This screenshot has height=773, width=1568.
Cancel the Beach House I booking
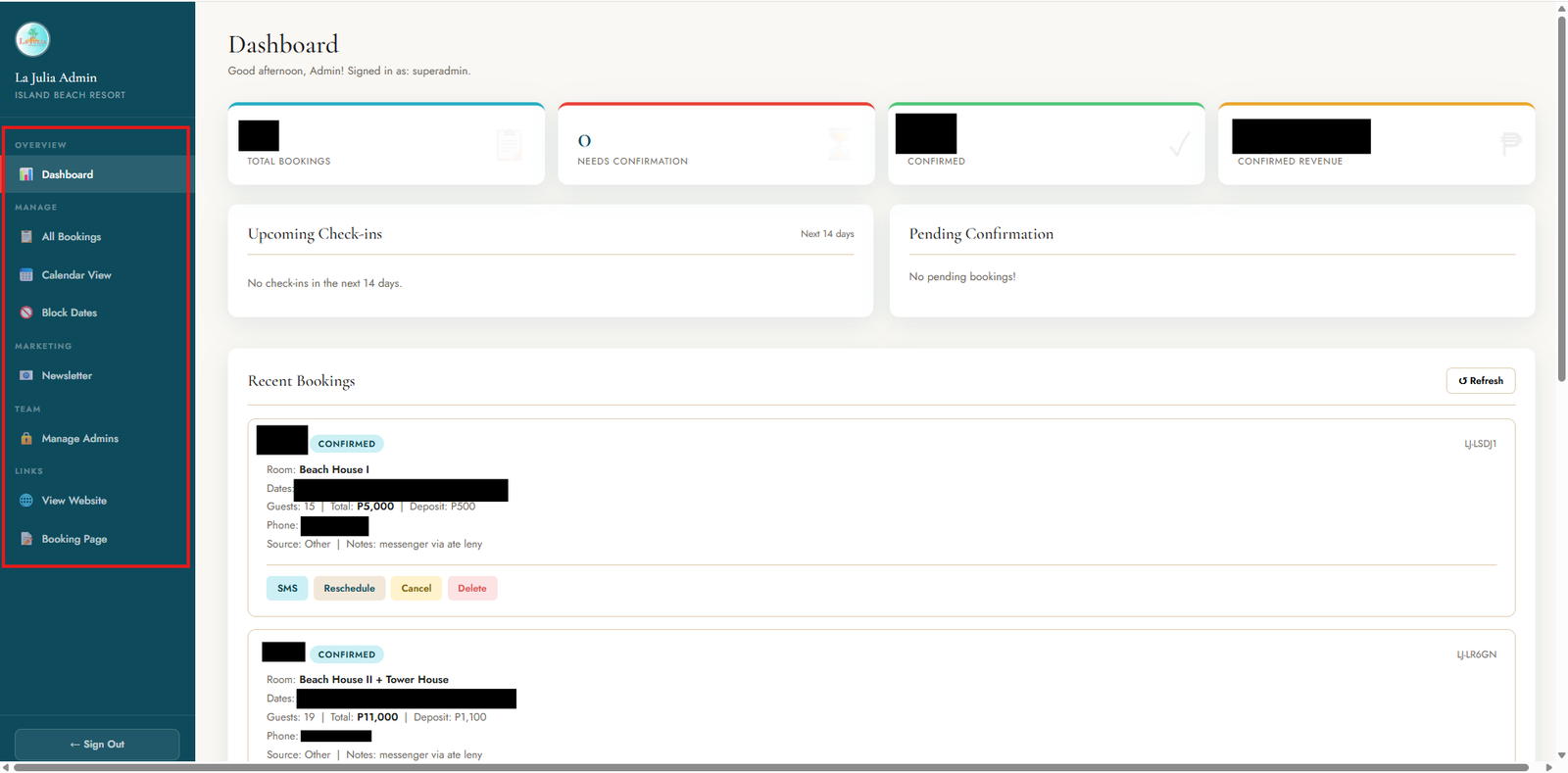pos(416,588)
